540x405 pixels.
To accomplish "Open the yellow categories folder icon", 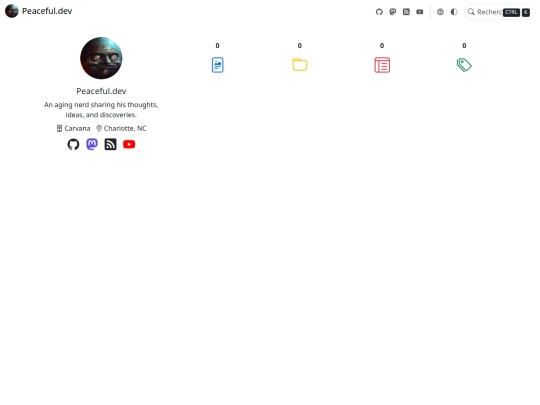I will click(x=300, y=65).
